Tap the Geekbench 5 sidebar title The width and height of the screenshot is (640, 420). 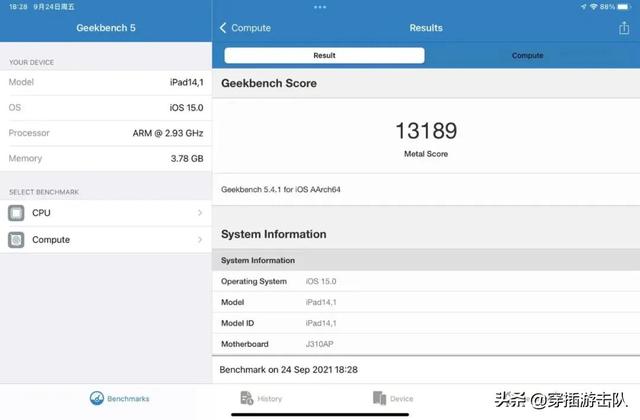(106, 28)
